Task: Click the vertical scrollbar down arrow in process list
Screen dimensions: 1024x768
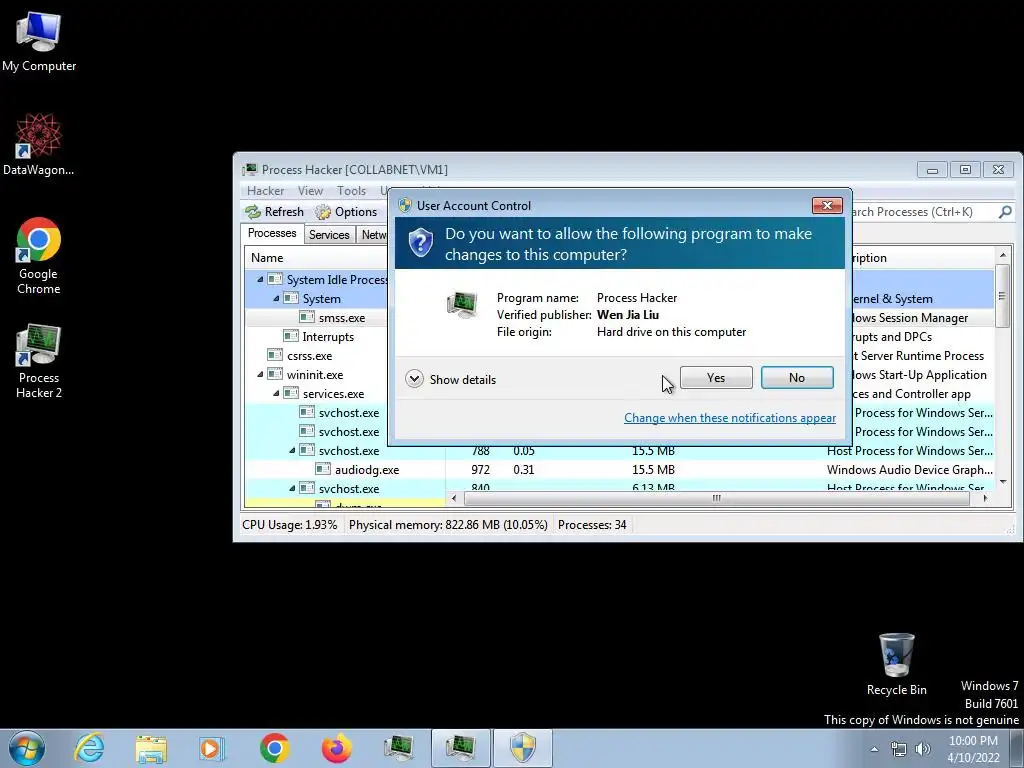Action: 1003,482
